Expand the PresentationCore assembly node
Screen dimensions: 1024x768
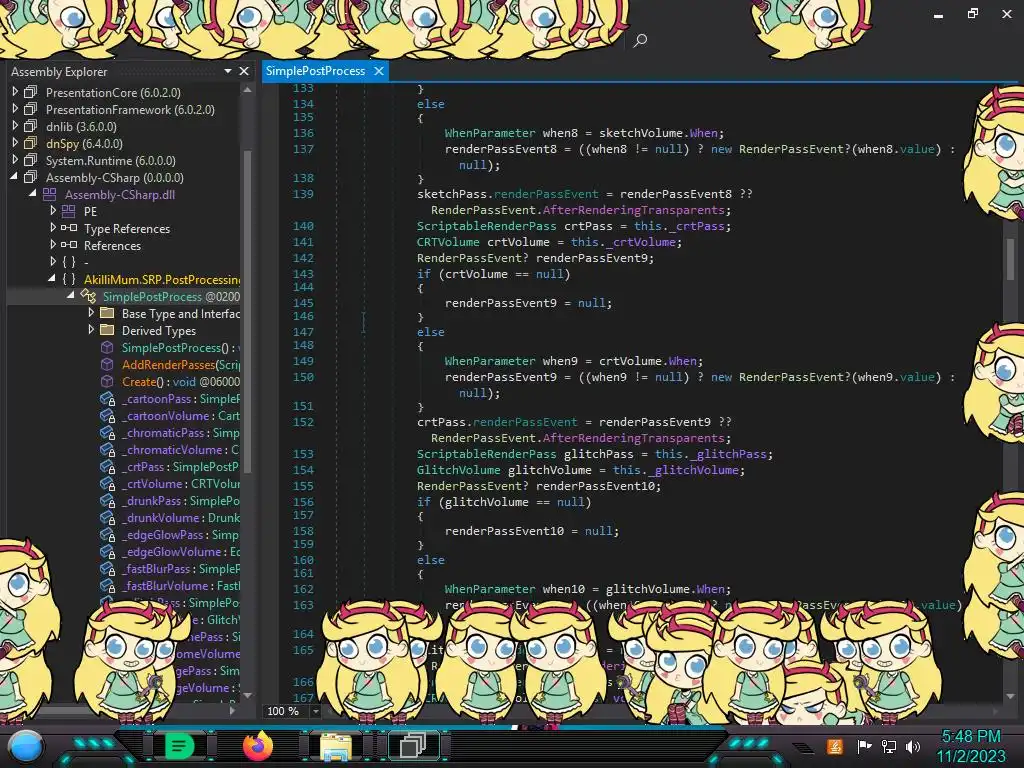pyautogui.click(x=15, y=92)
